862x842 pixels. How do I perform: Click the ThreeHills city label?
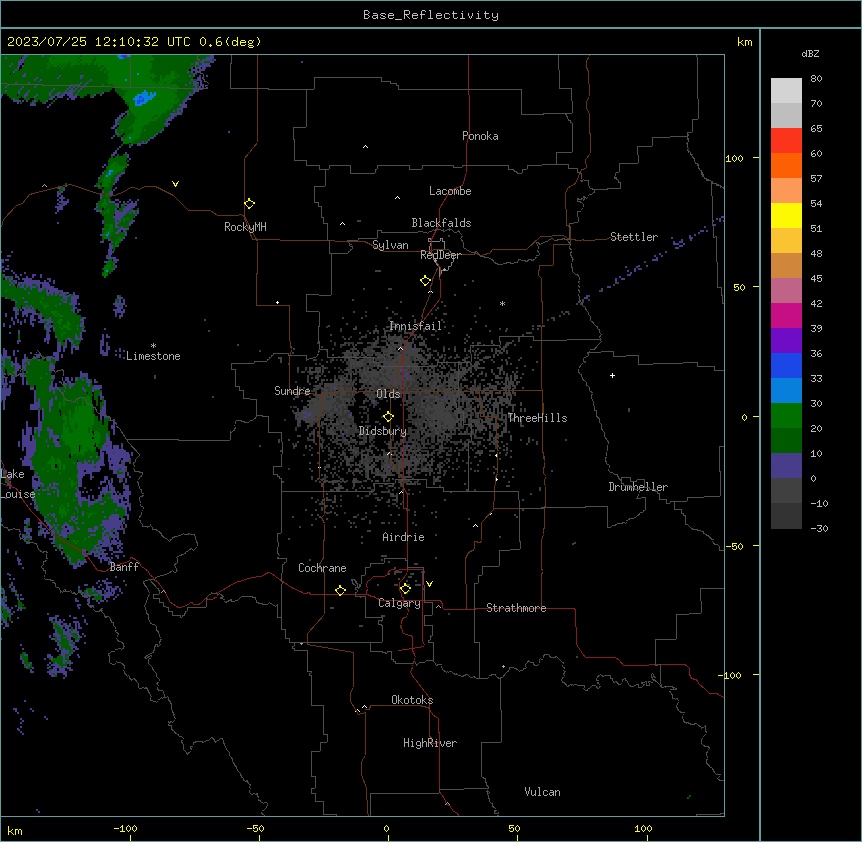(x=537, y=418)
